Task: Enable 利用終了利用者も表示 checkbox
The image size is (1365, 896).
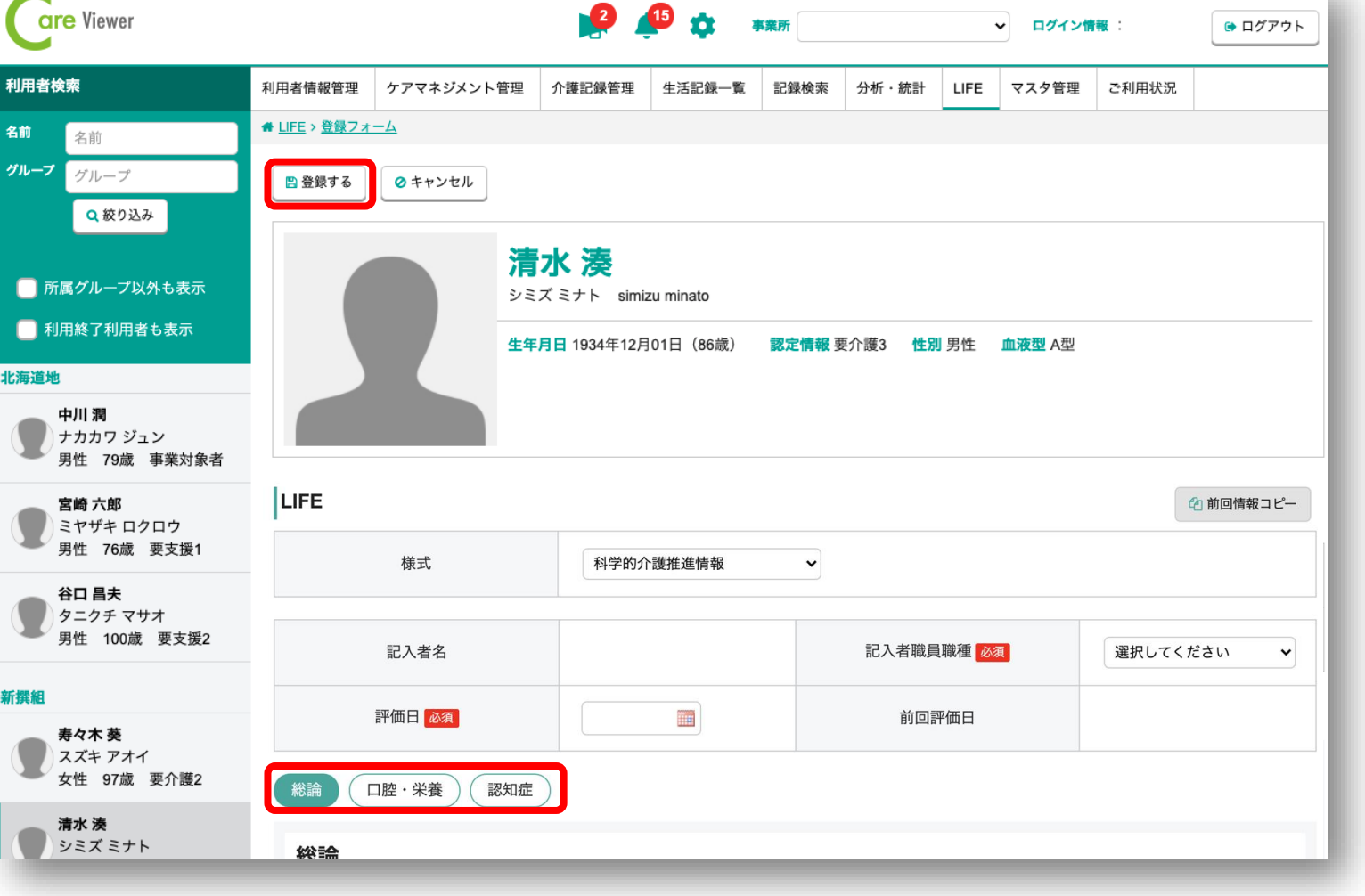Action: tap(28, 330)
